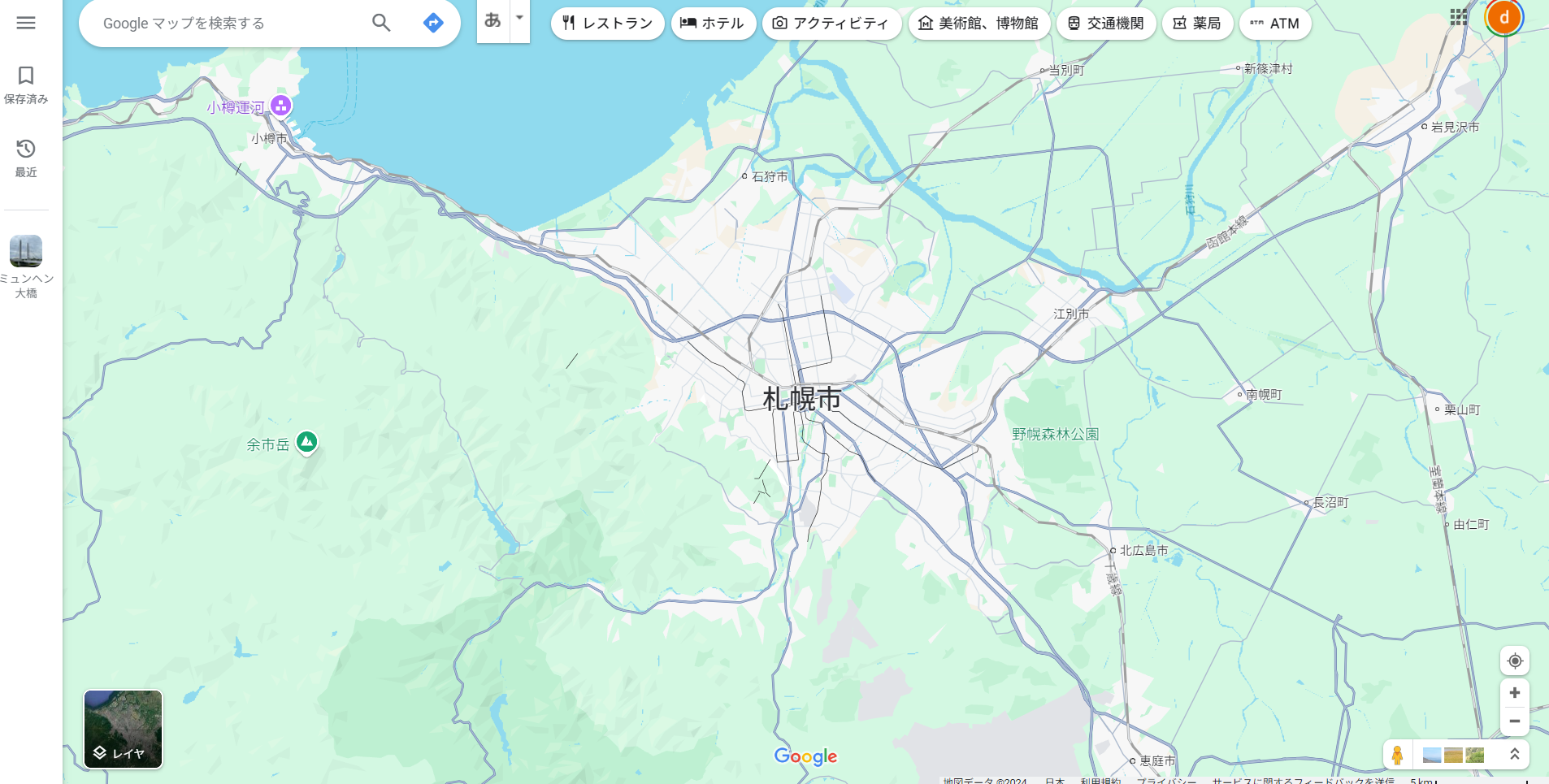Open the 最近 recent history panel

26,158
